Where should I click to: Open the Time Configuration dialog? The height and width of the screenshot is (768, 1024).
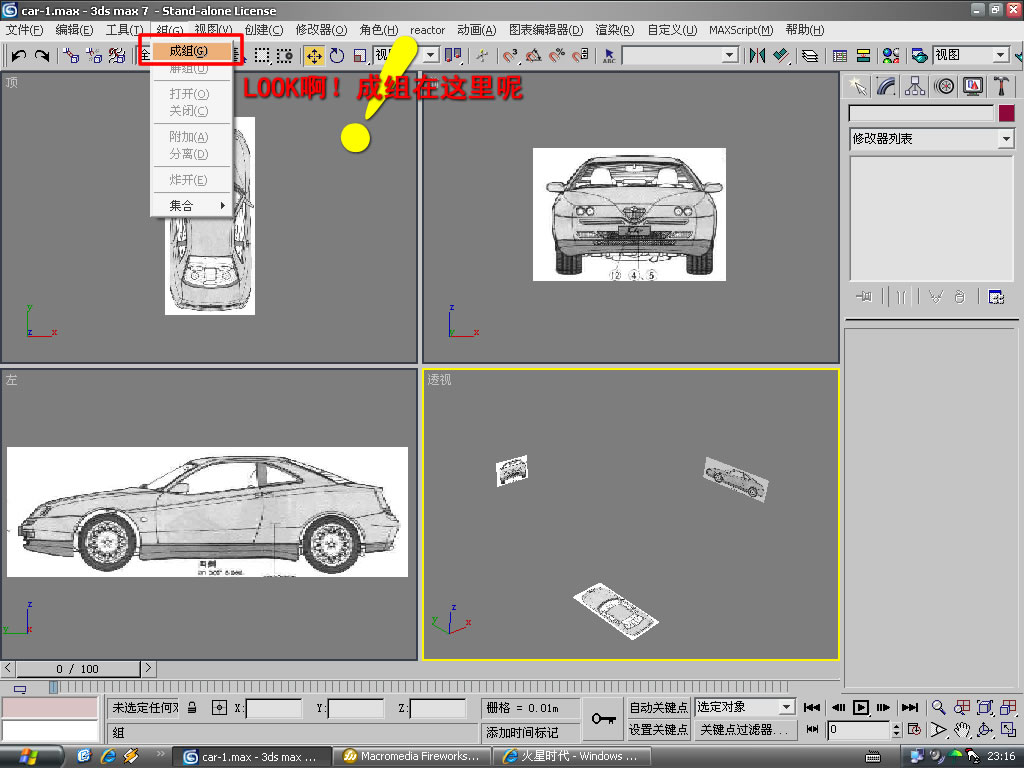click(x=914, y=729)
